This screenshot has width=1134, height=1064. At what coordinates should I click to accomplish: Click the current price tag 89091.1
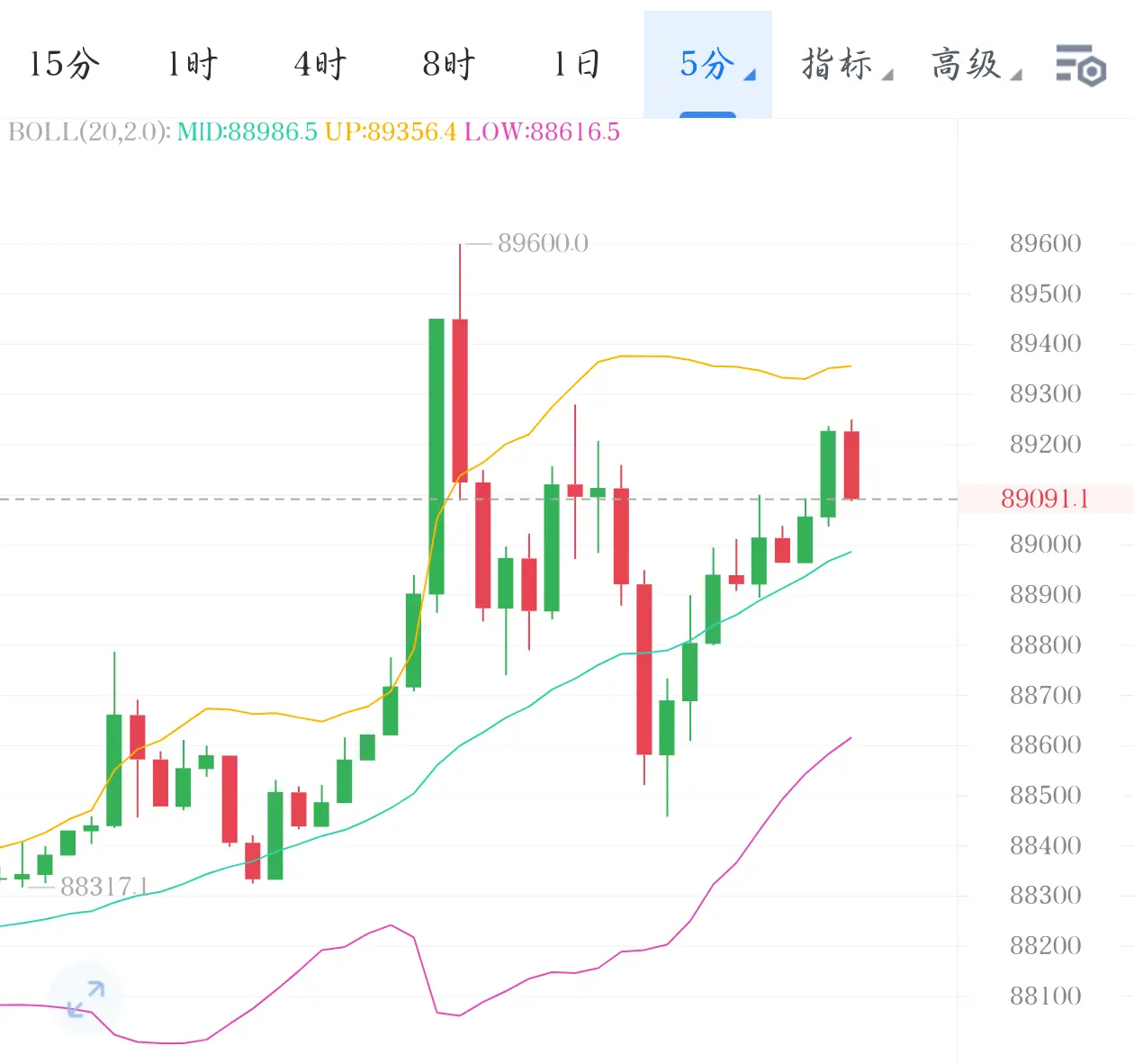point(1045,499)
